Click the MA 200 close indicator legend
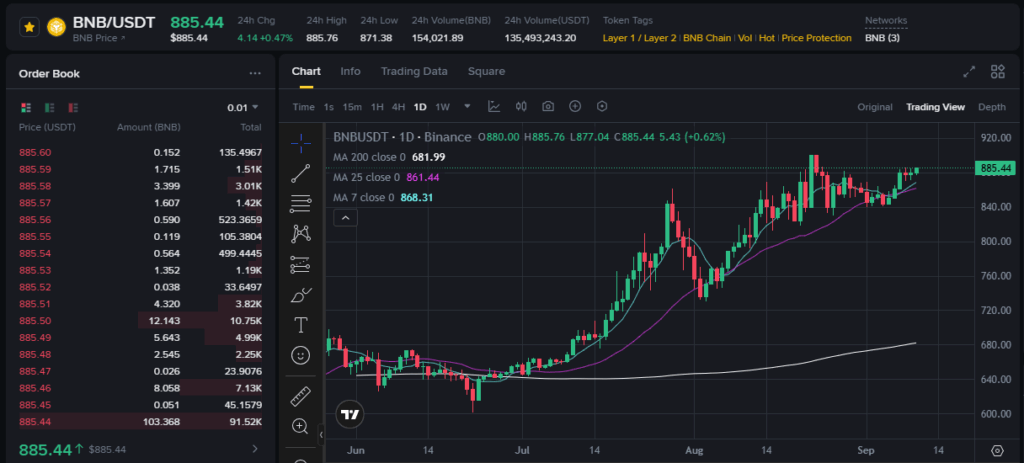The height and width of the screenshot is (463, 1024). 389,157
